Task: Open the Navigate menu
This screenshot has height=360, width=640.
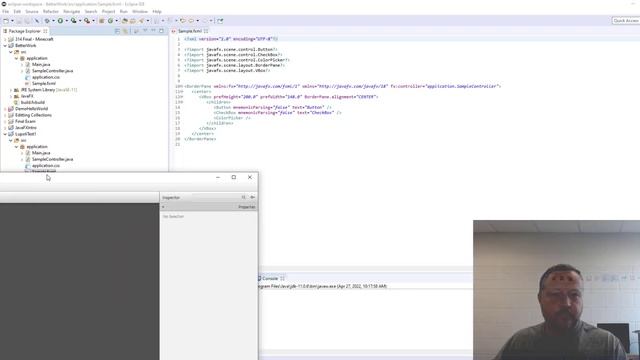Action: pyautogui.click(x=71, y=11)
